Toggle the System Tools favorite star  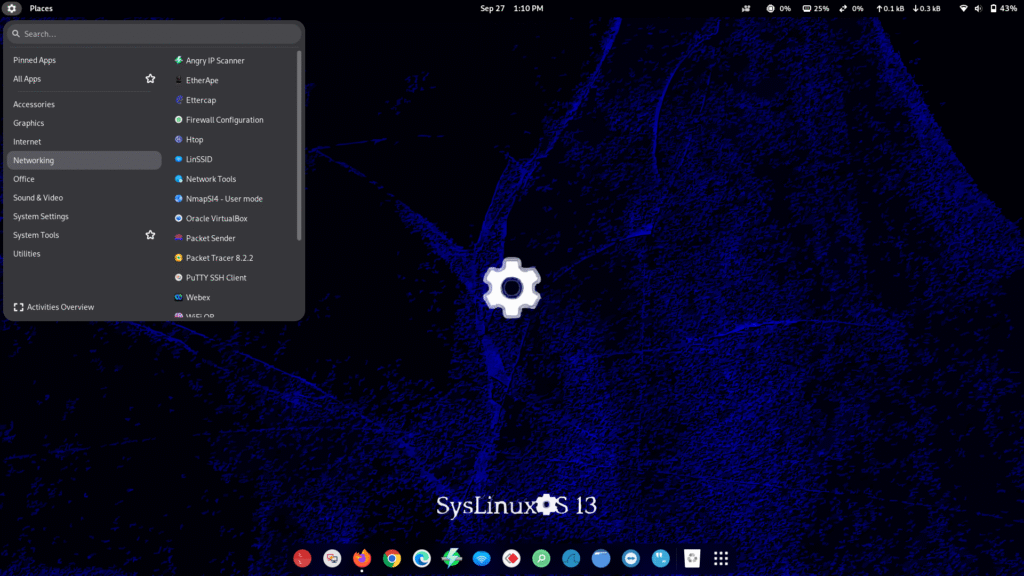pos(150,234)
